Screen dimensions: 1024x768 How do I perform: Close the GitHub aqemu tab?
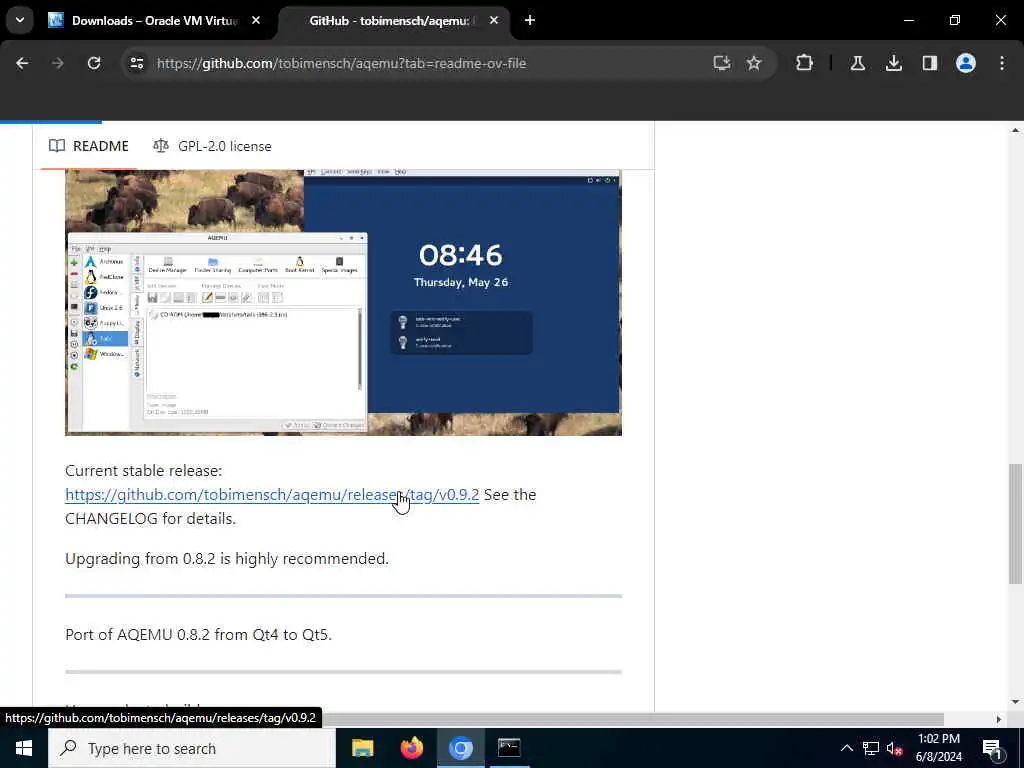coord(494,20)
